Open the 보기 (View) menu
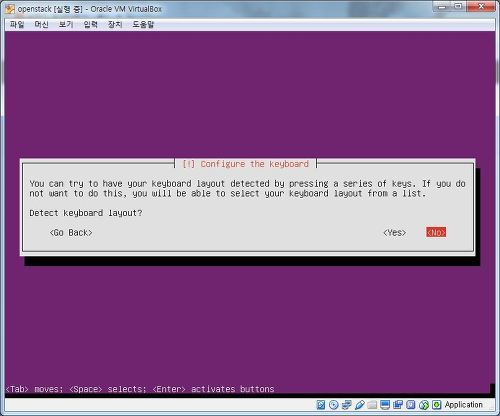500x416 pixels. tap(66, 24)
